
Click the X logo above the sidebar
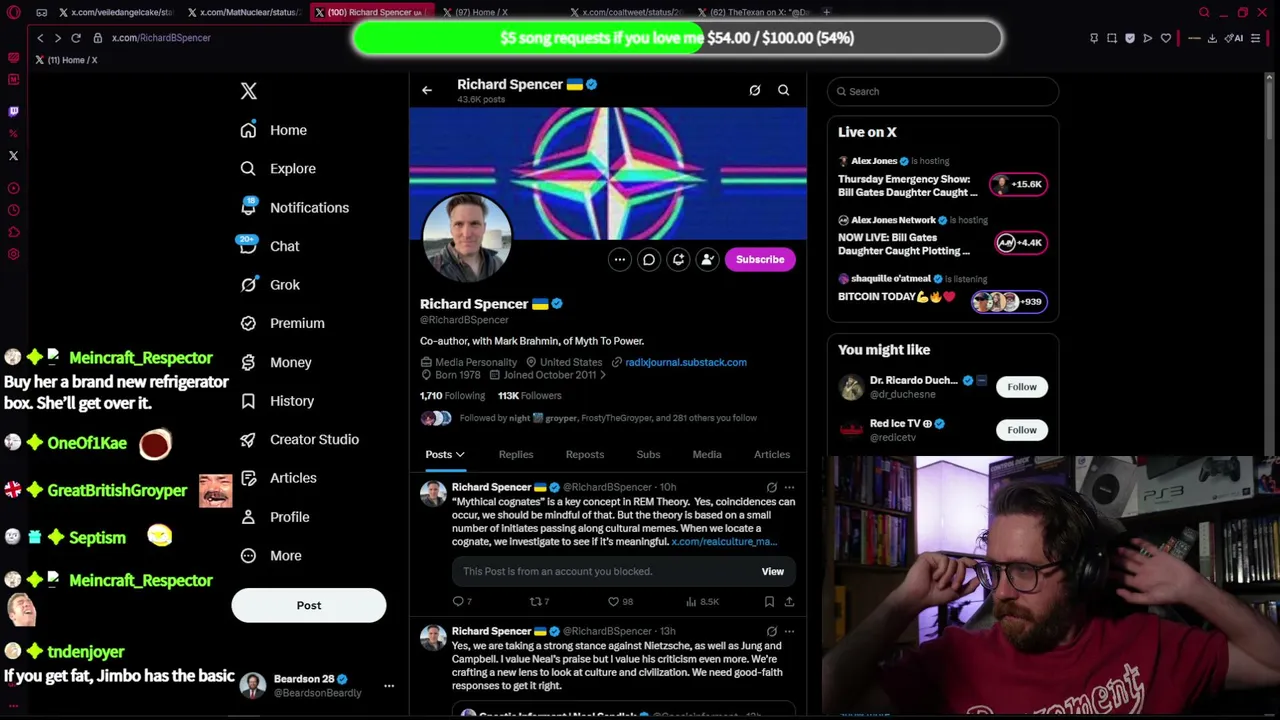tap(249, 91)
